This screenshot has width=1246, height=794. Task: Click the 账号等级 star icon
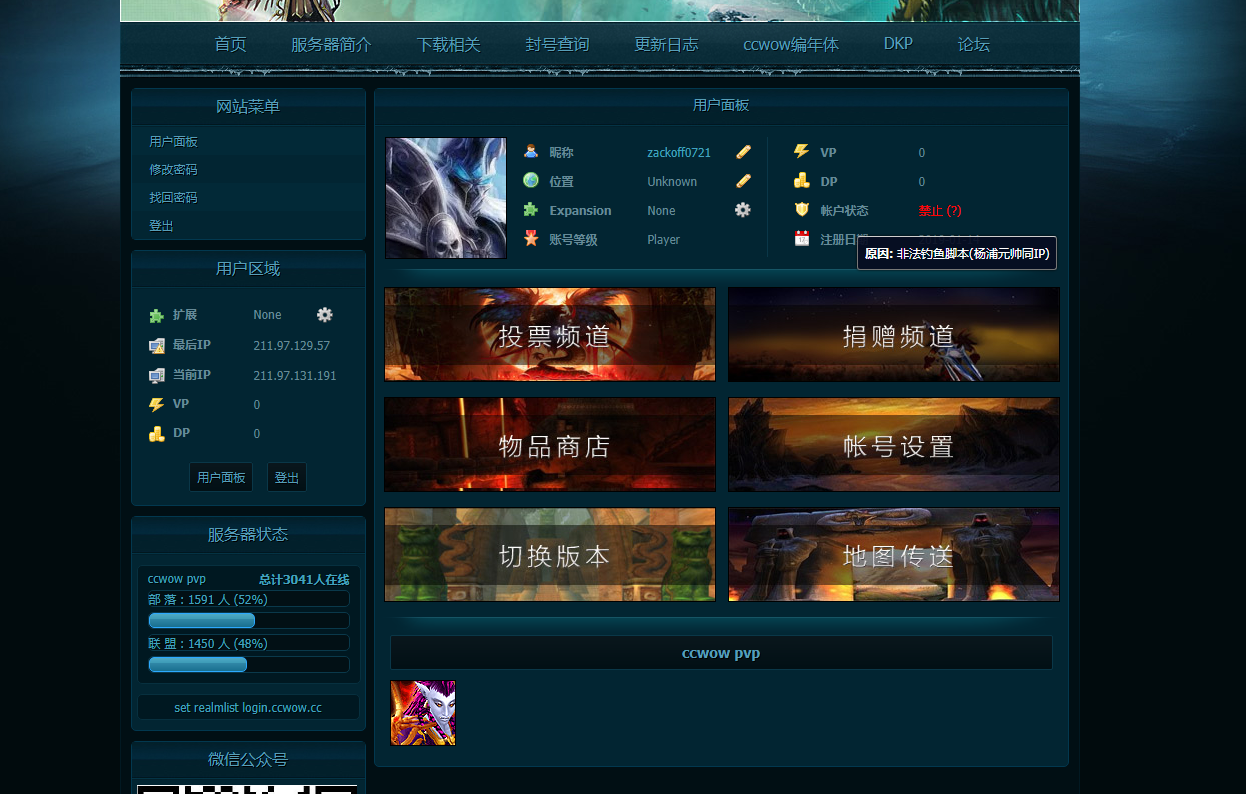coord(531,239)
